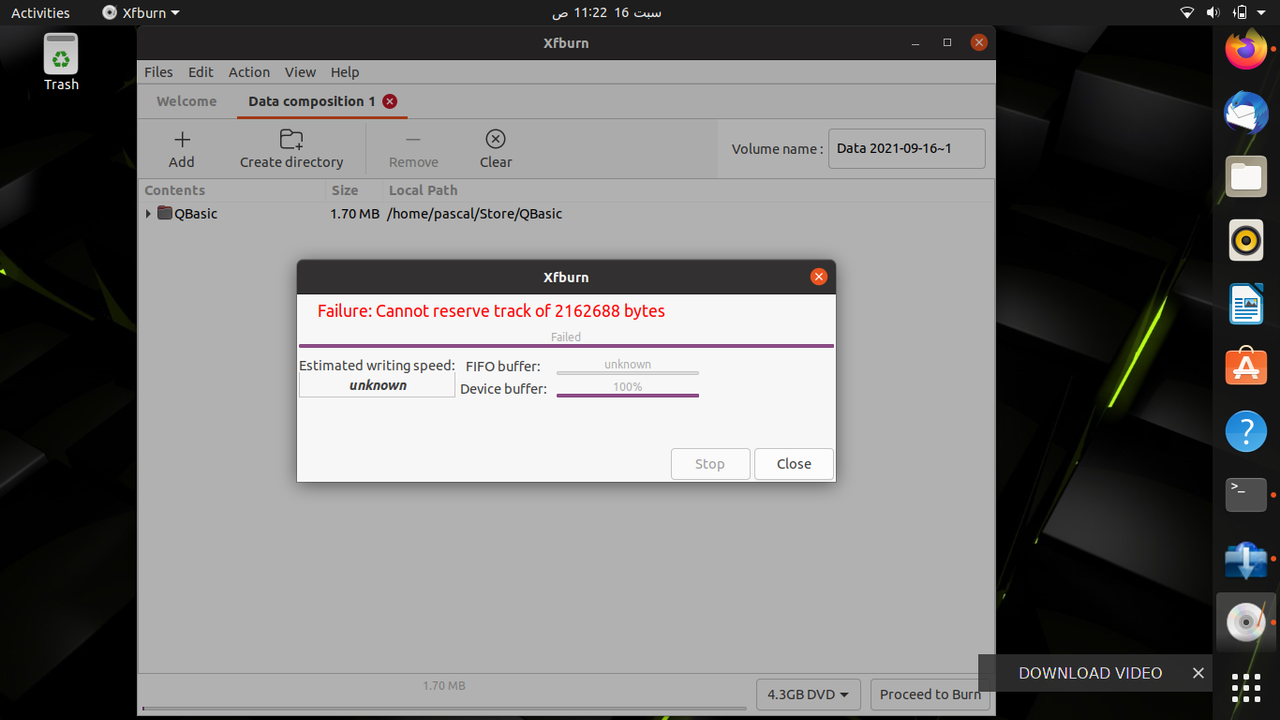Click the Create directory toolbar icon
The width and height of the screenshot is (1280, 720).
click(292, 139)
